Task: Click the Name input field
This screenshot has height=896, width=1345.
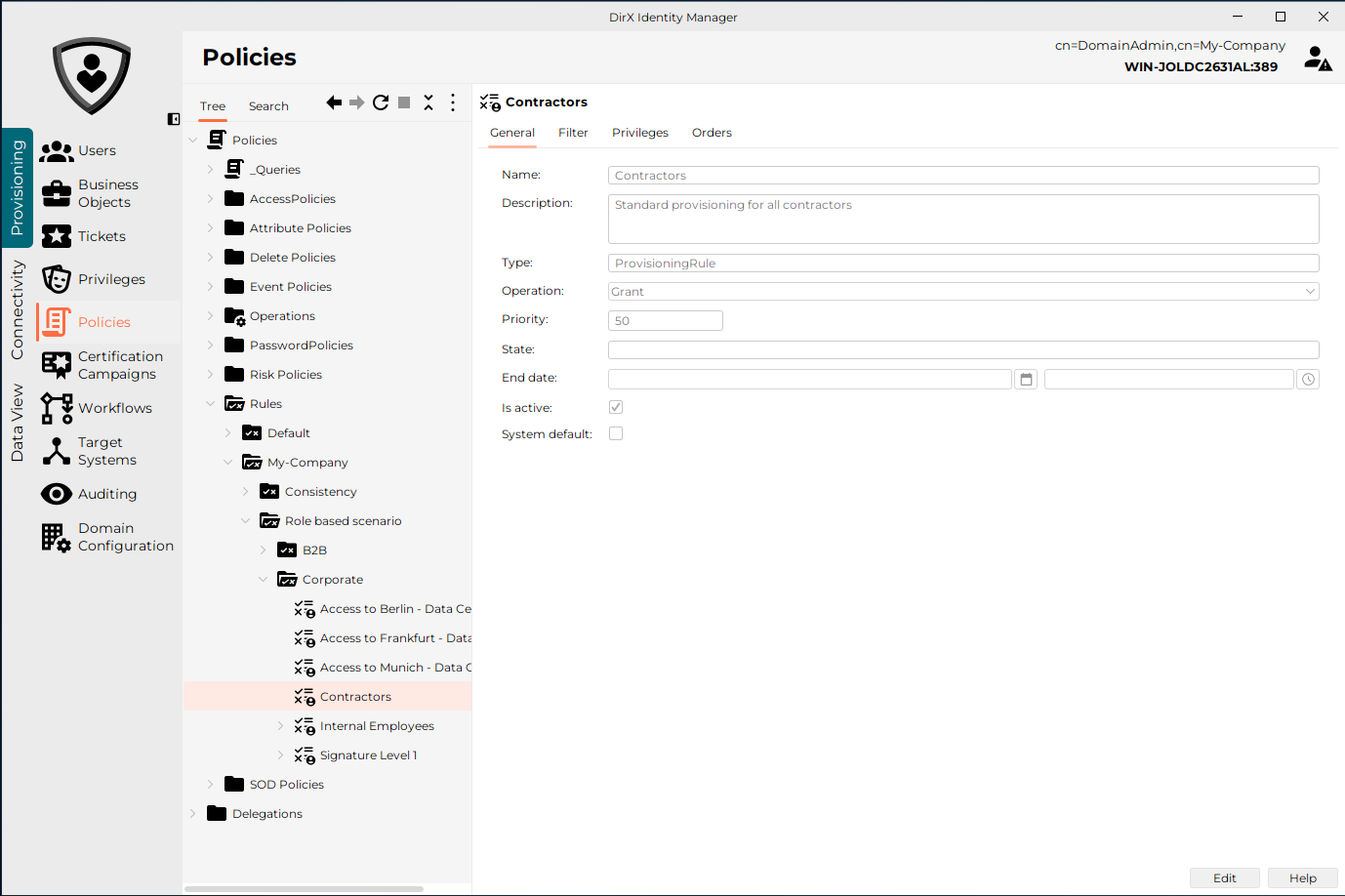Action: [x=963, y=176]
